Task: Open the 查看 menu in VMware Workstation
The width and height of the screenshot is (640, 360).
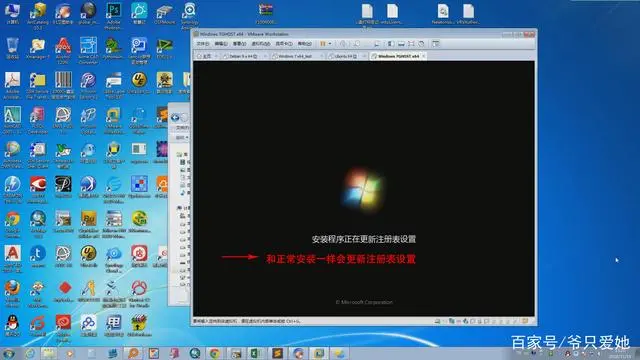Action: 240,44
